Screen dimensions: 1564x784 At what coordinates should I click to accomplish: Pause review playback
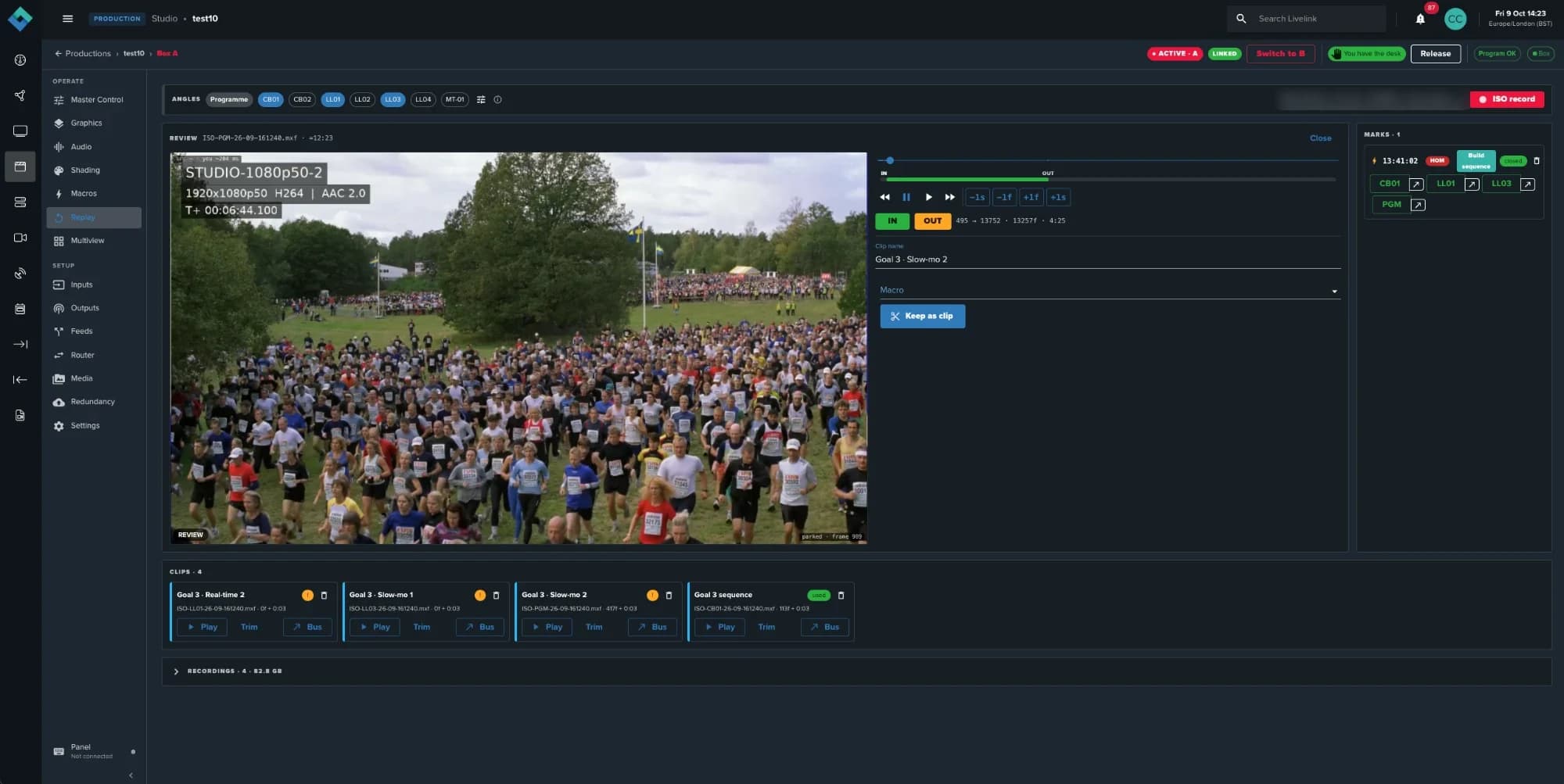(x=906, y=198)
